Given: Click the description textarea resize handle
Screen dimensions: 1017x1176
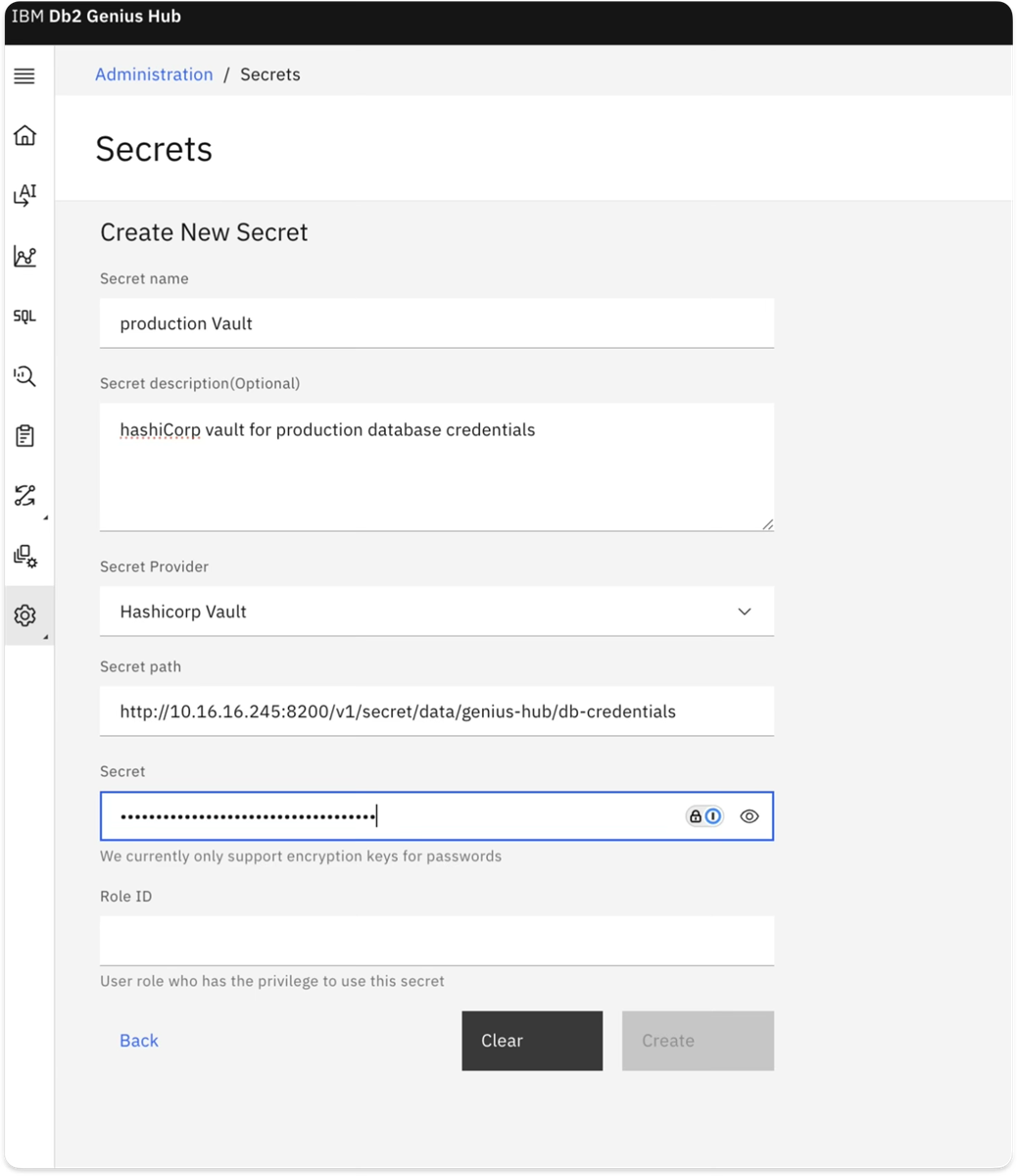Looking at the screenshot, I should point(767,524).
